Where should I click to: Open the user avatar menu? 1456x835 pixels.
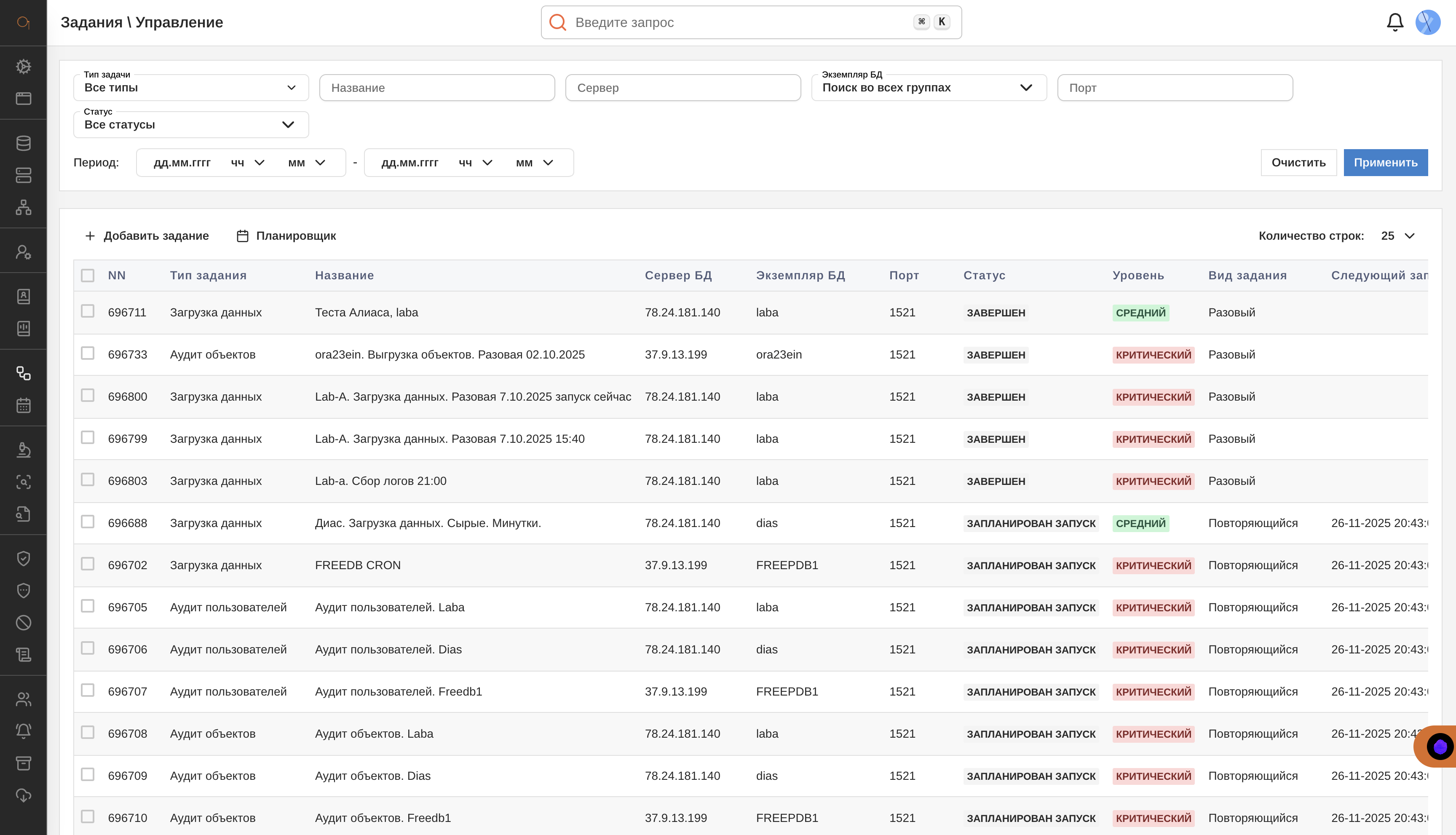point(1427,22)
